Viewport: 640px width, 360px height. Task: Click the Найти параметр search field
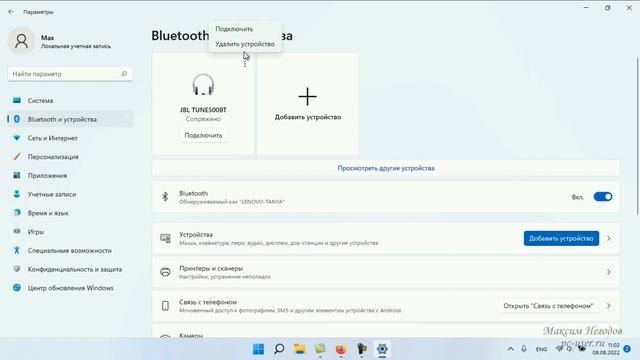click(70, 74)
